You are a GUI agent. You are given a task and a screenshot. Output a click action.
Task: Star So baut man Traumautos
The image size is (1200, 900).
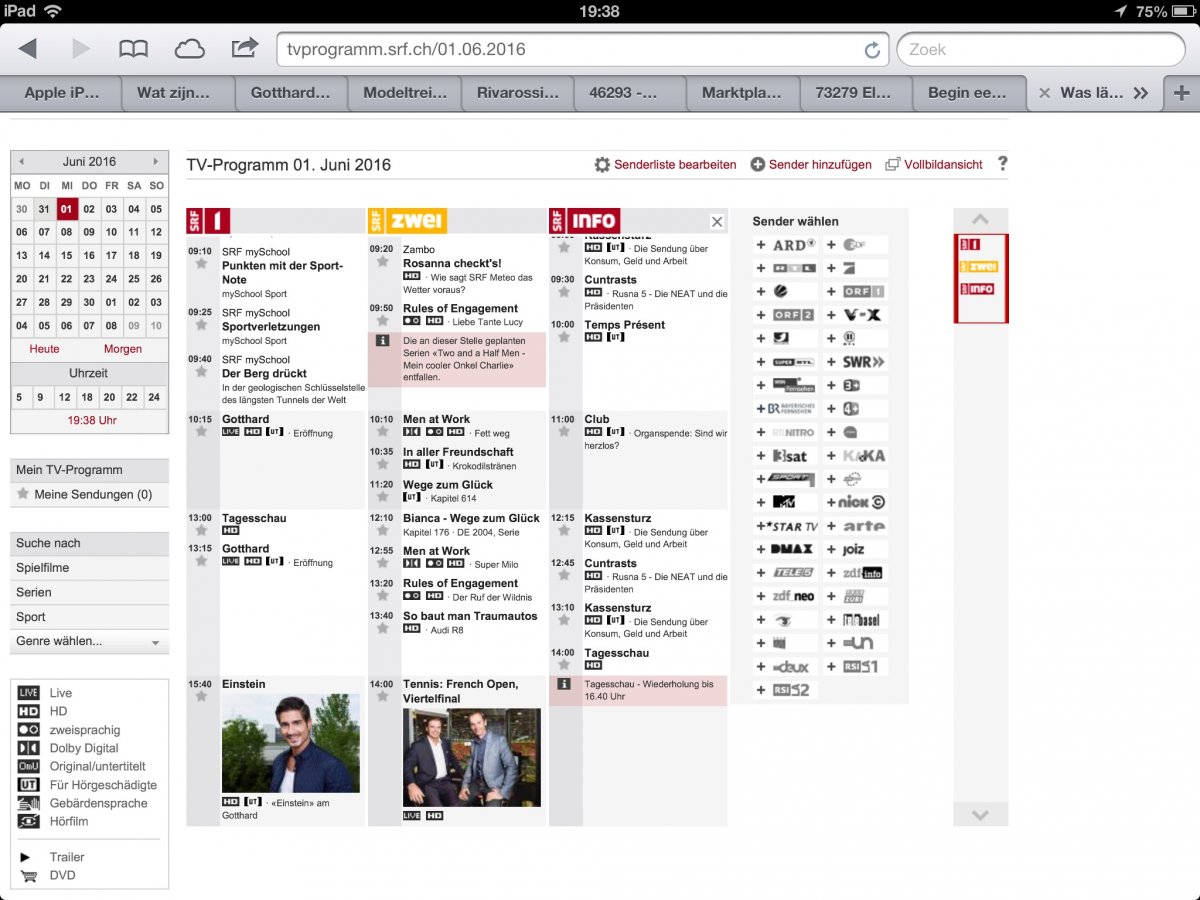click(x=382, y=628)
